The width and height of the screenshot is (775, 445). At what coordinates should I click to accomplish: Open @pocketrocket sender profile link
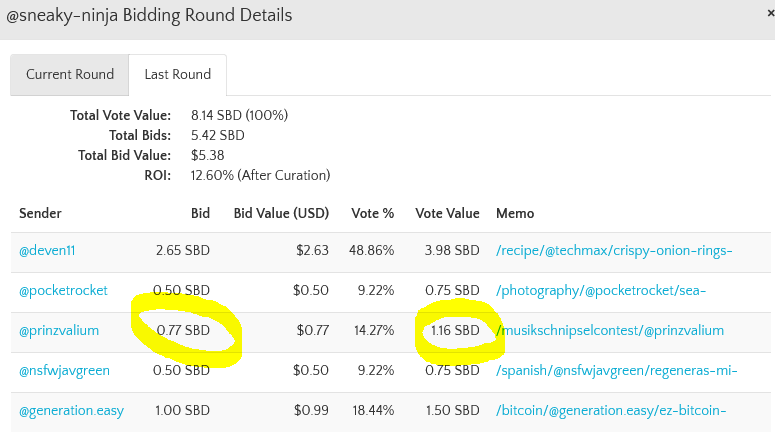coord(63,290)
